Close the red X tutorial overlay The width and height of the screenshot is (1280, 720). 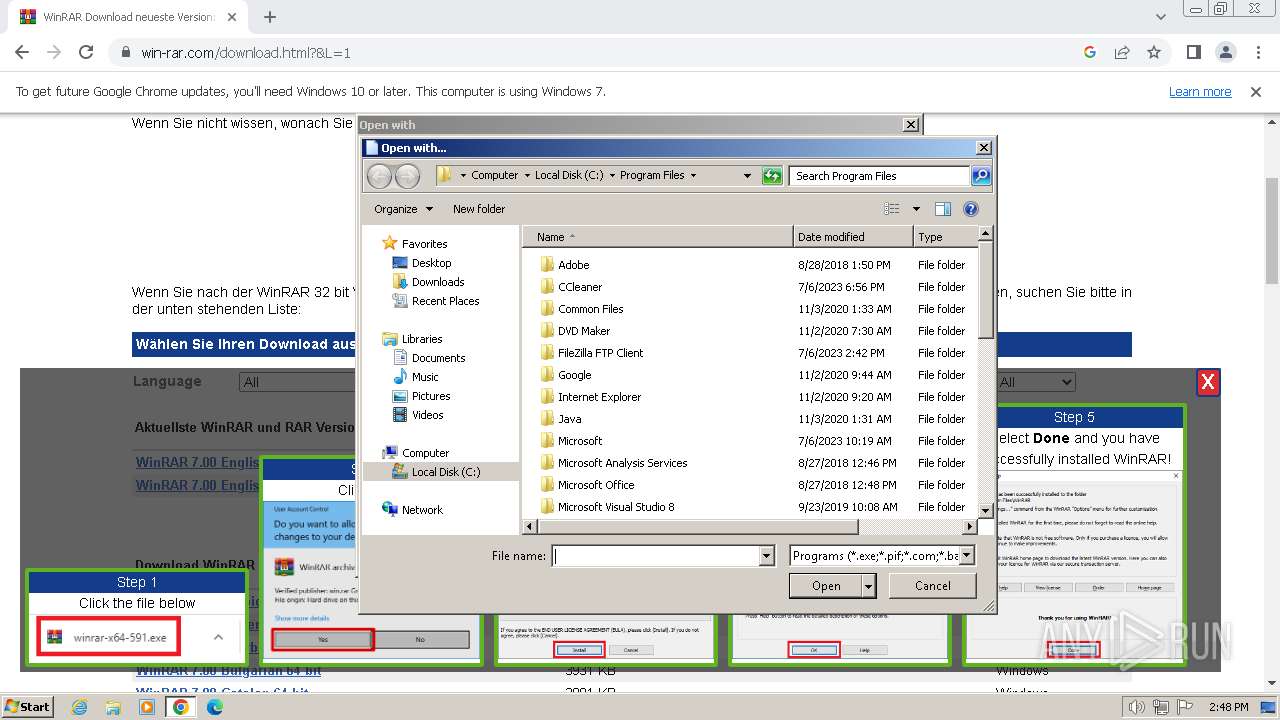point(1208,382)
